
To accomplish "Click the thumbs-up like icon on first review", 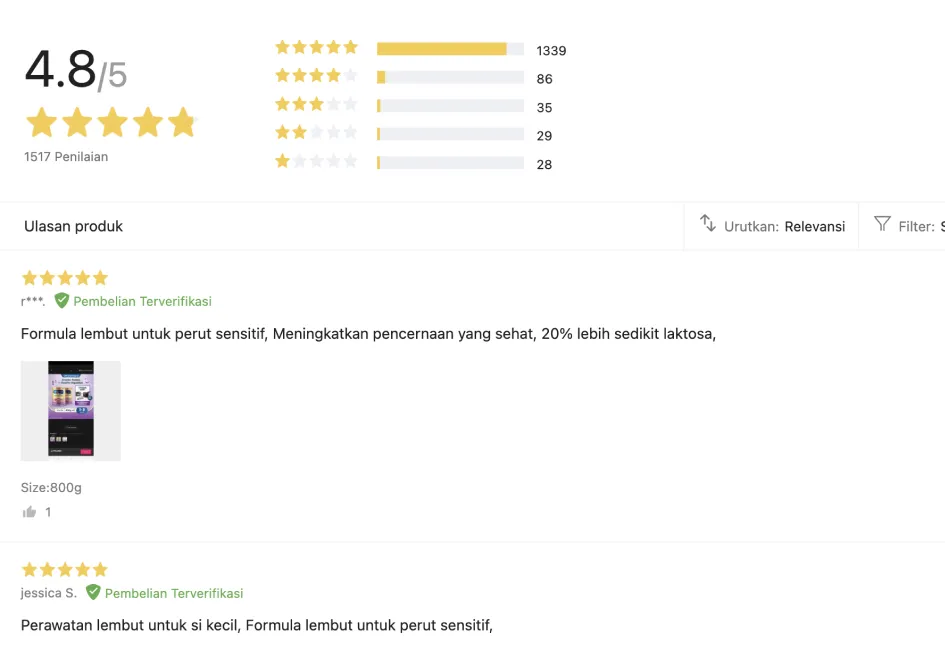I will (30, 512).
